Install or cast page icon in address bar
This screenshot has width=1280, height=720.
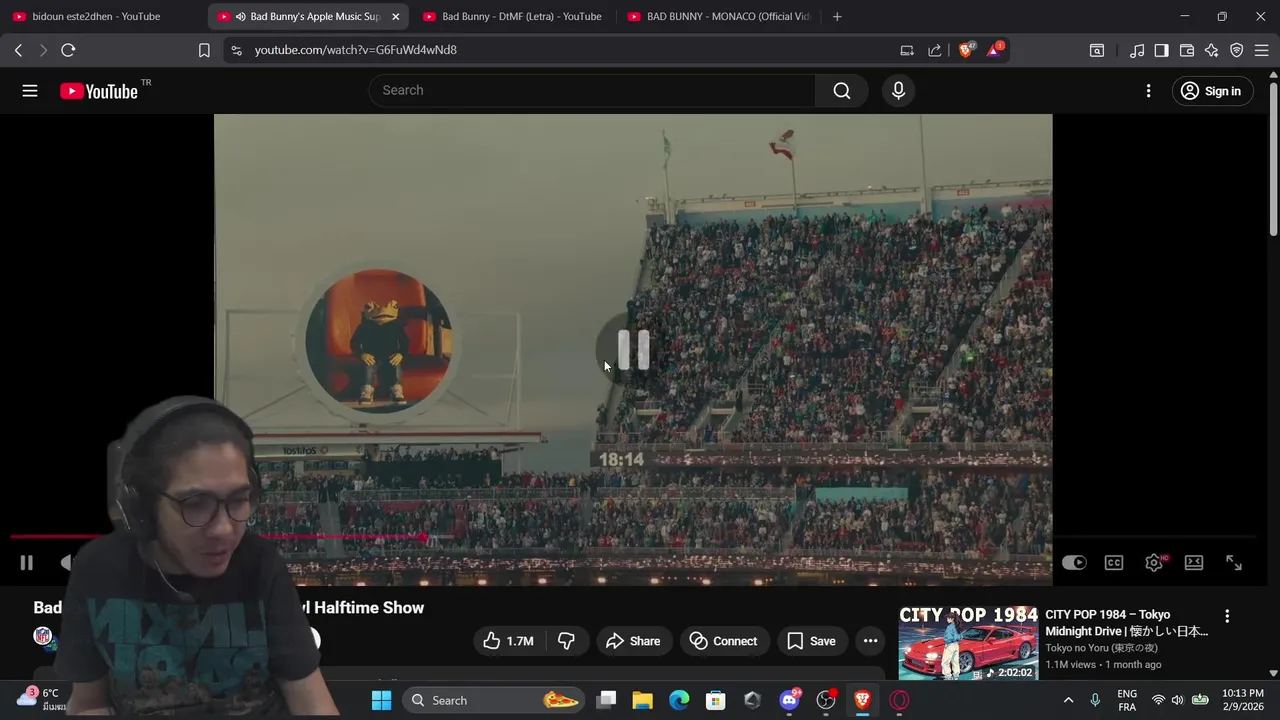[907, 50]
